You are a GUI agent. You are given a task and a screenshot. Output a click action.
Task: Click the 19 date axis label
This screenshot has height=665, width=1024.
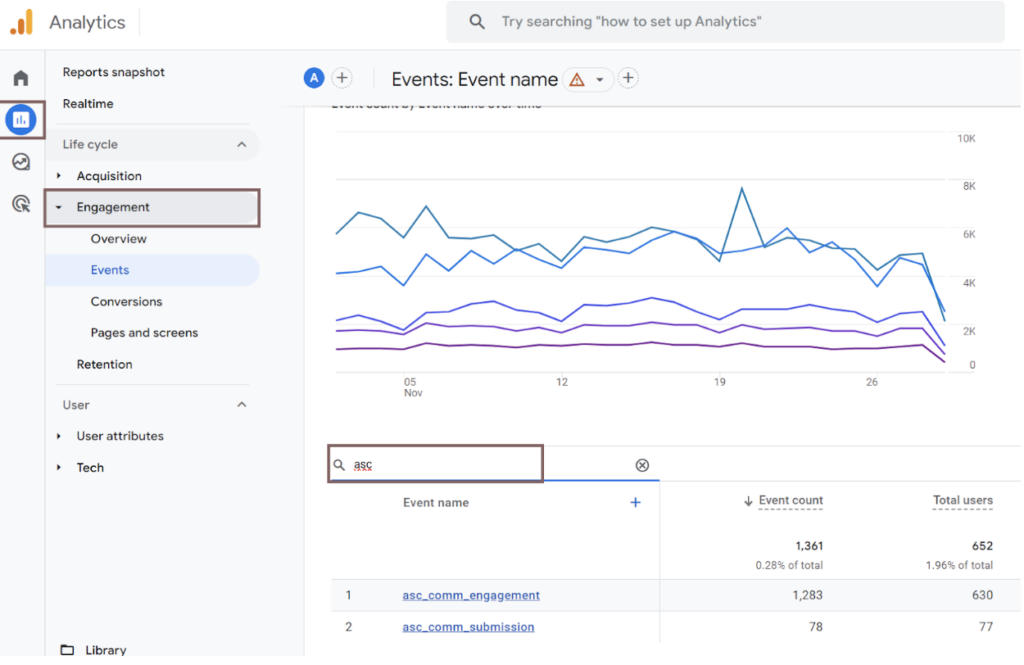[x=719, y=382]
